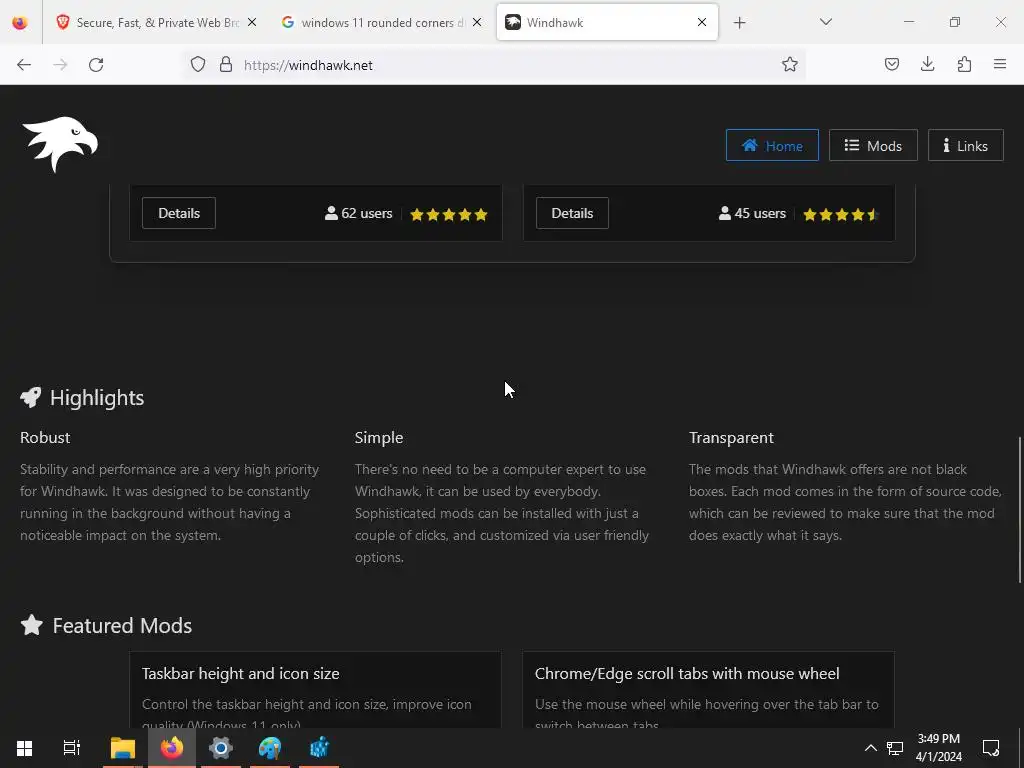1024x768 pixels.
Task: Switch to the Secure, Fast, & Private Web tab
Action: point(157,23)
